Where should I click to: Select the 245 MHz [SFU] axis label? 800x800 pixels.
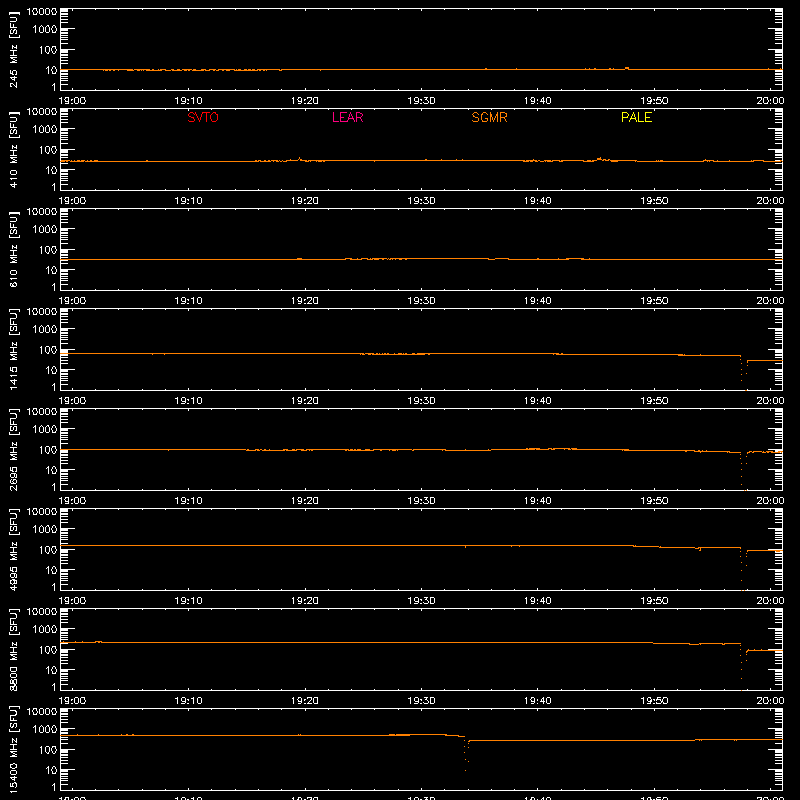(x=14, y=50)
